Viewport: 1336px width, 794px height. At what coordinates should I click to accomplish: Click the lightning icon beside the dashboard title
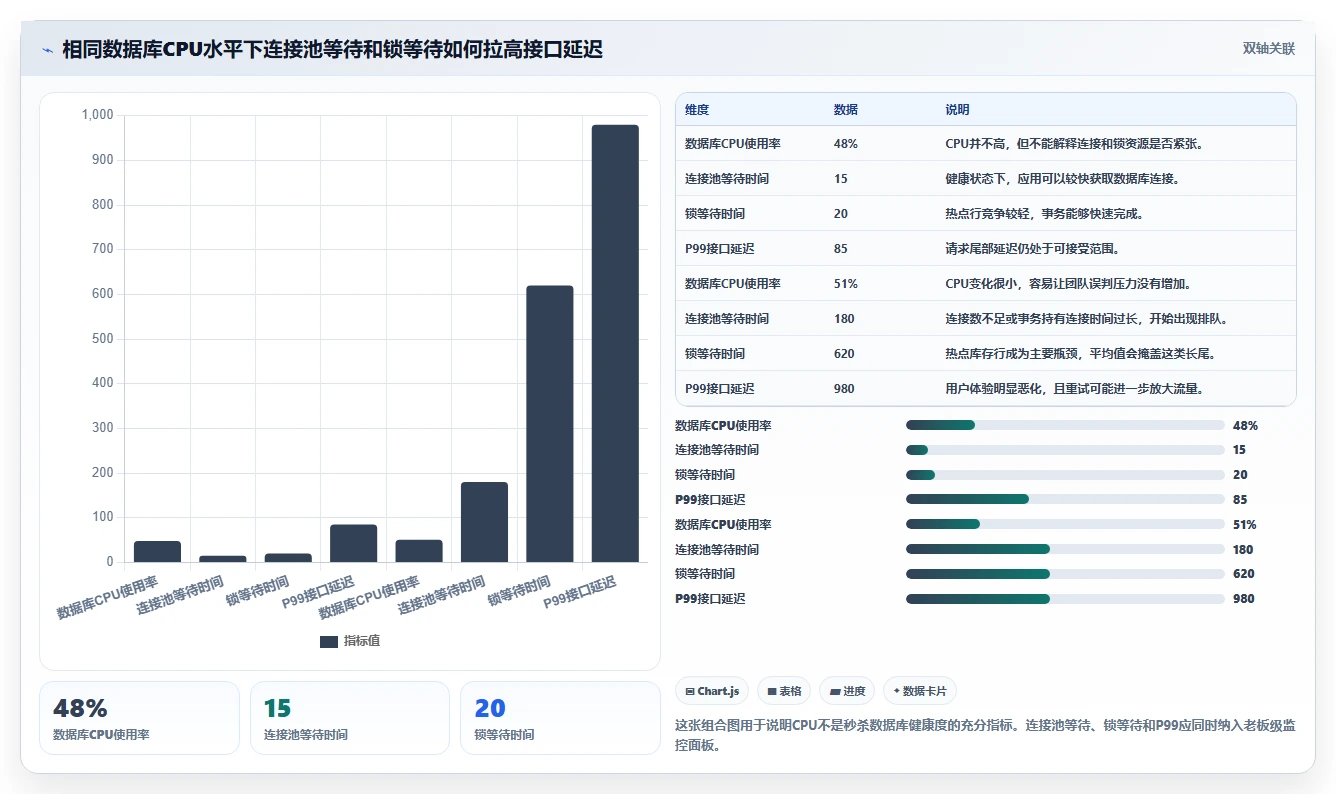point(48,50)
